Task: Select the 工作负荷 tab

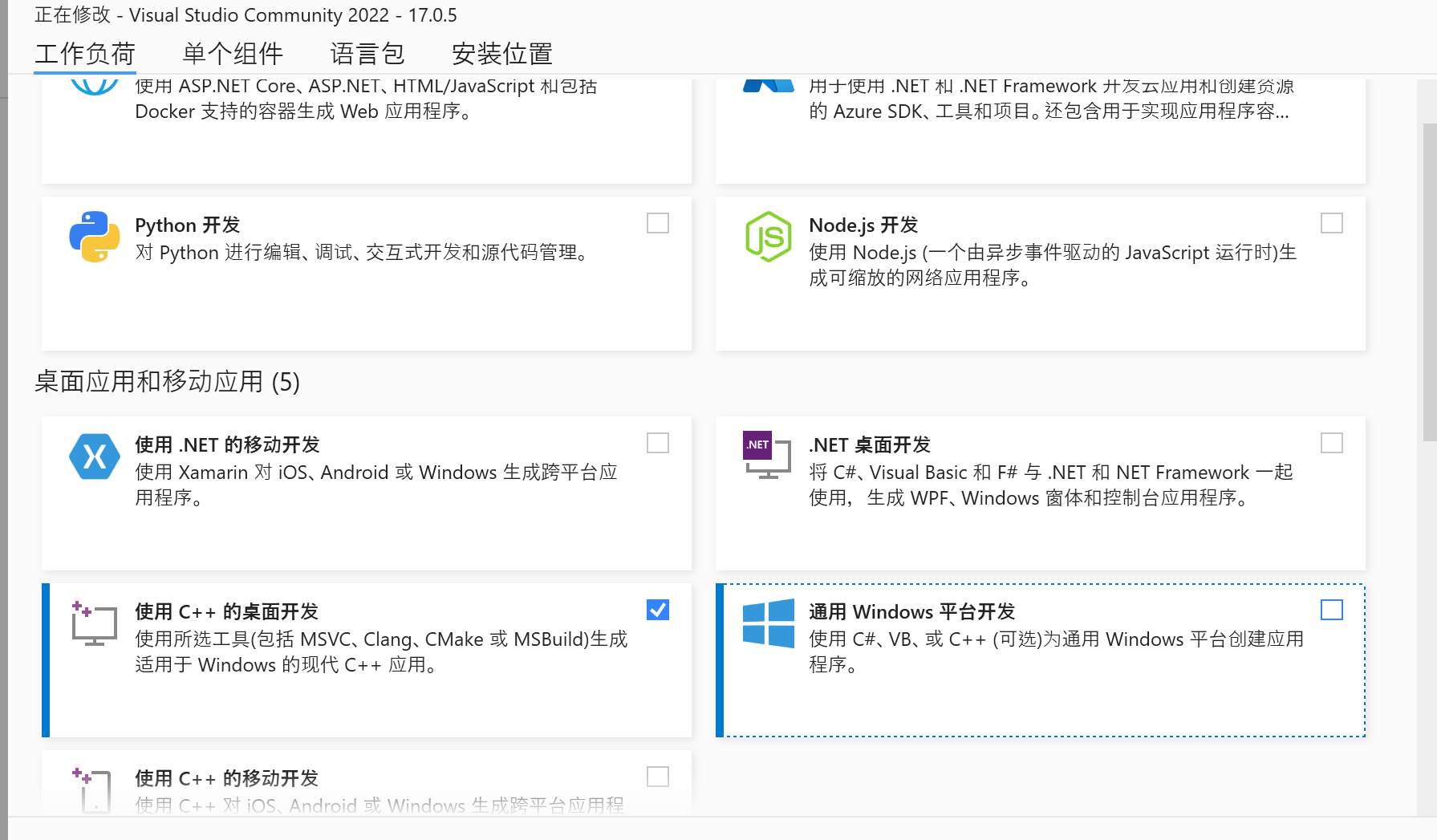Action: pyautogui.click(x=85, y=54)
